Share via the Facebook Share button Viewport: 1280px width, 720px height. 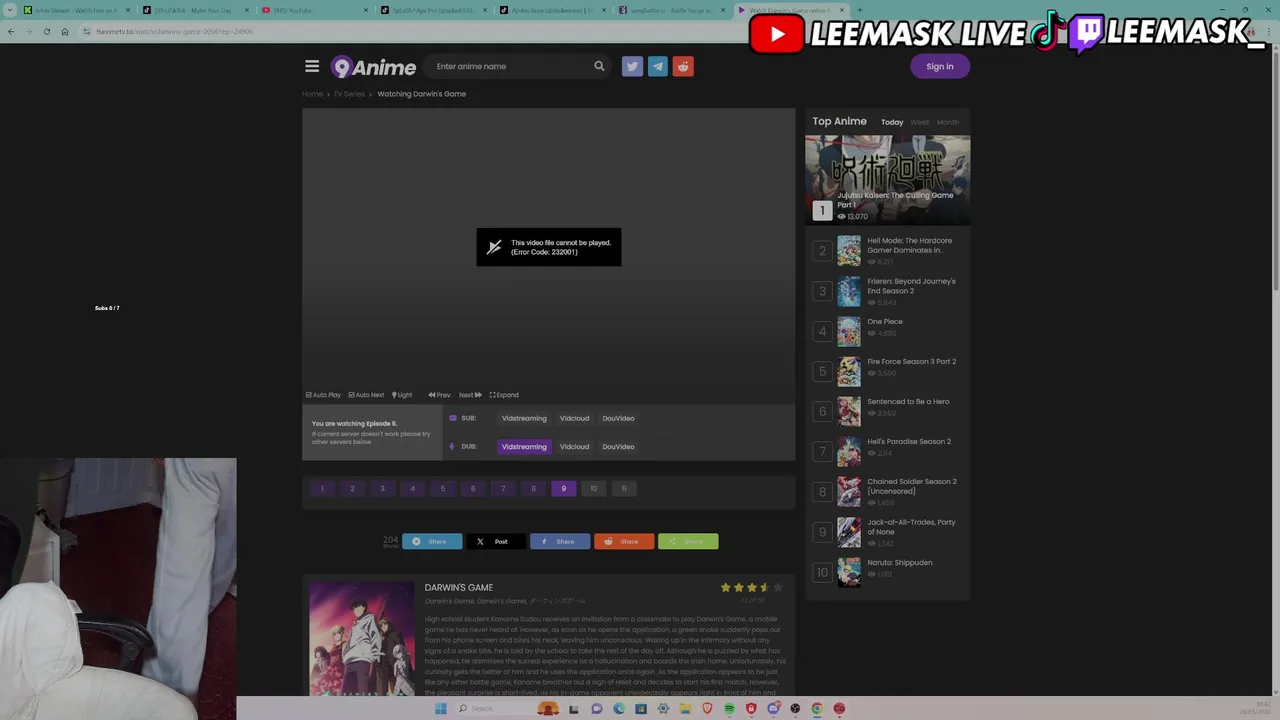click(x=560, y=541)
